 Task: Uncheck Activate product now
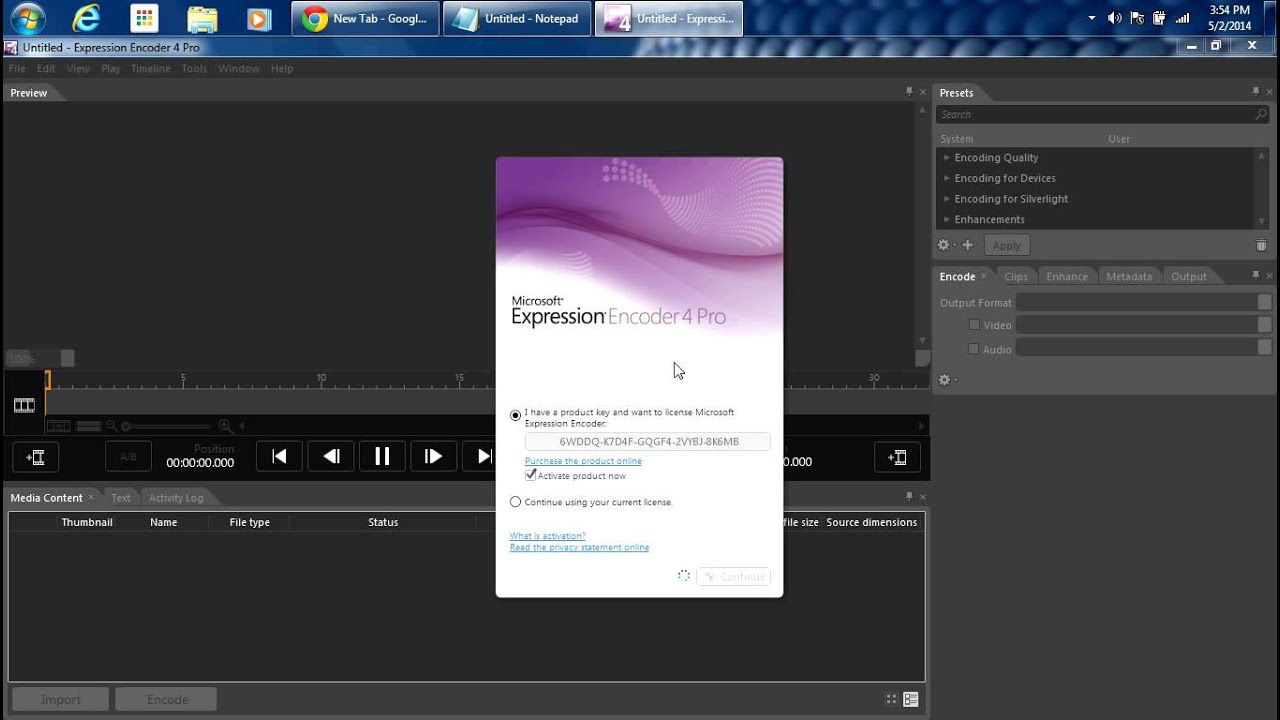(x=531, y=475)
